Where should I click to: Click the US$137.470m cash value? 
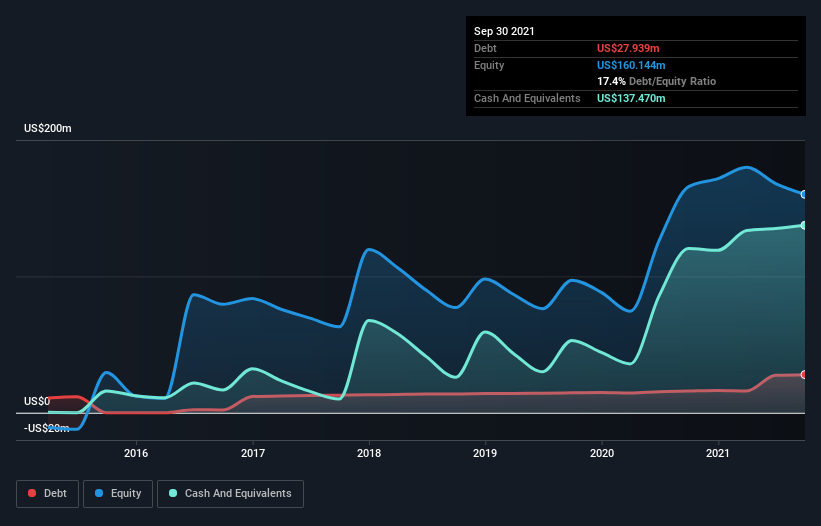[x=631, y=98]
